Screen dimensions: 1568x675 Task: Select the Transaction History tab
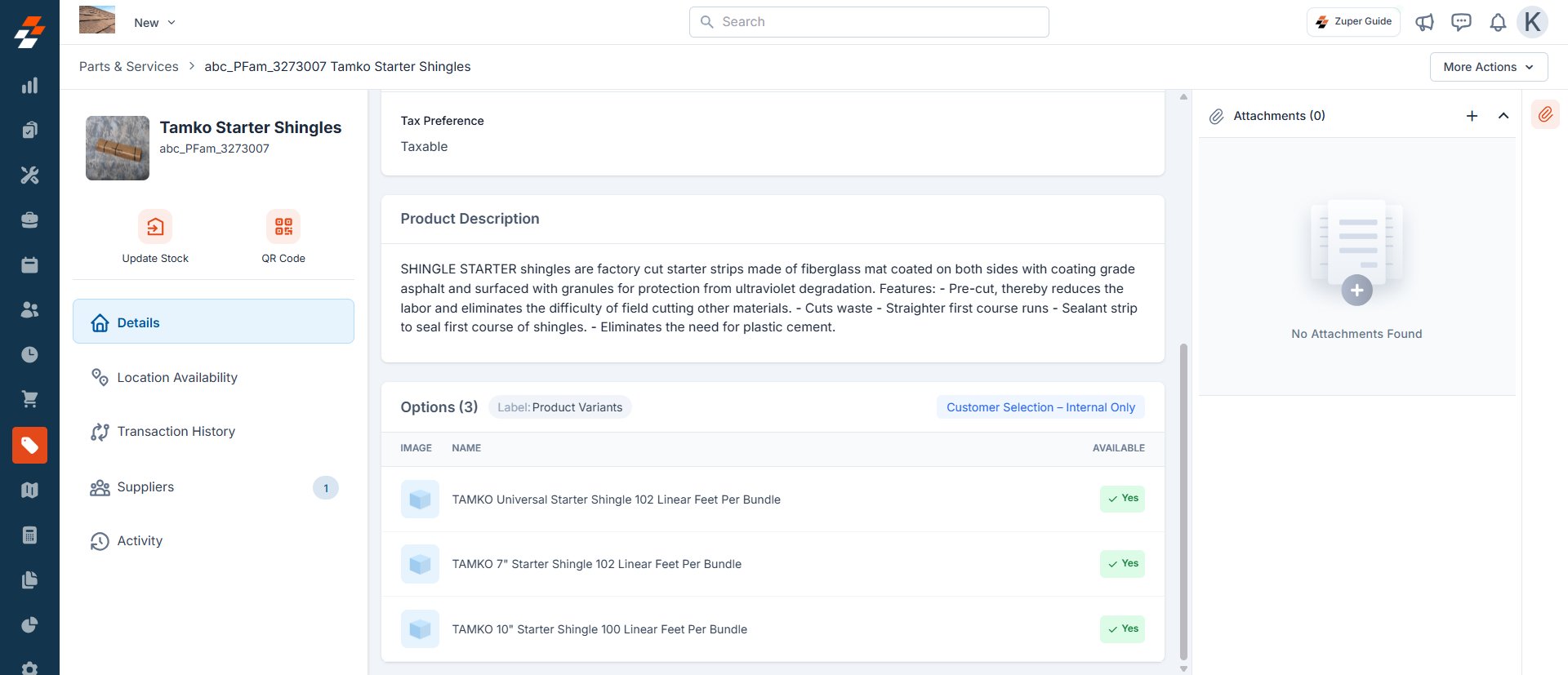click(213, 432)
